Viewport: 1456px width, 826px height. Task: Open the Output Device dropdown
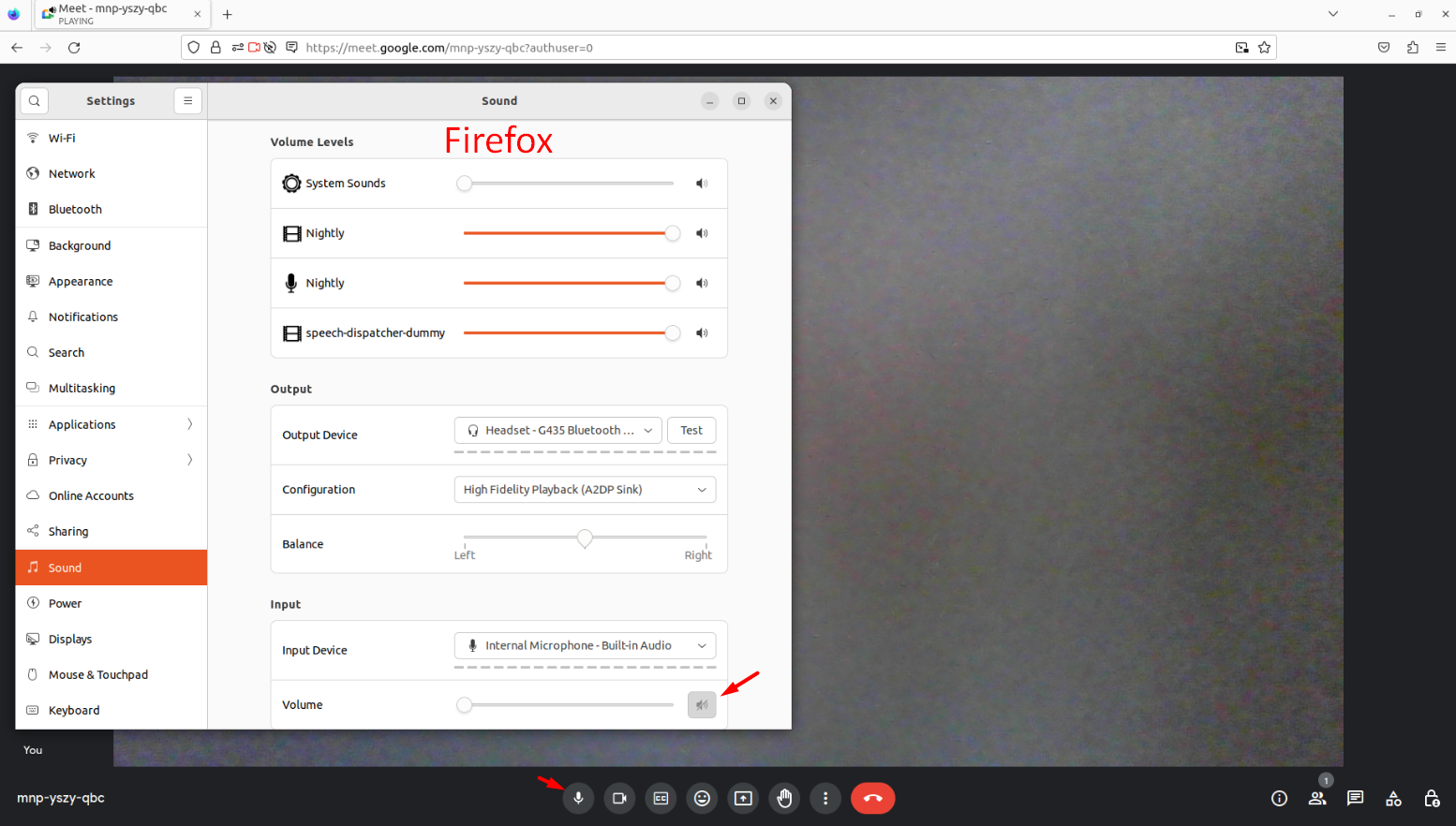click(x=557, y=430)
